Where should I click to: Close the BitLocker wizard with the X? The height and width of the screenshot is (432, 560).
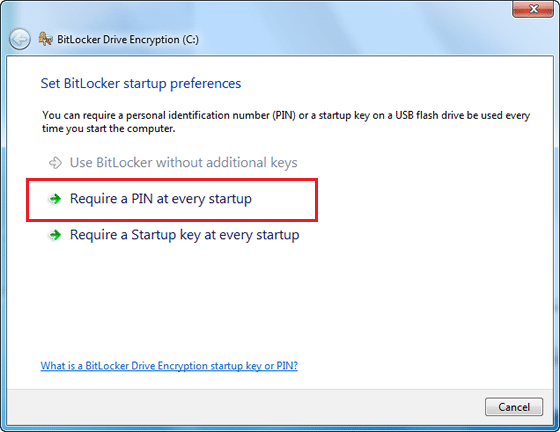pyautogui.click(x=533, y=9)
